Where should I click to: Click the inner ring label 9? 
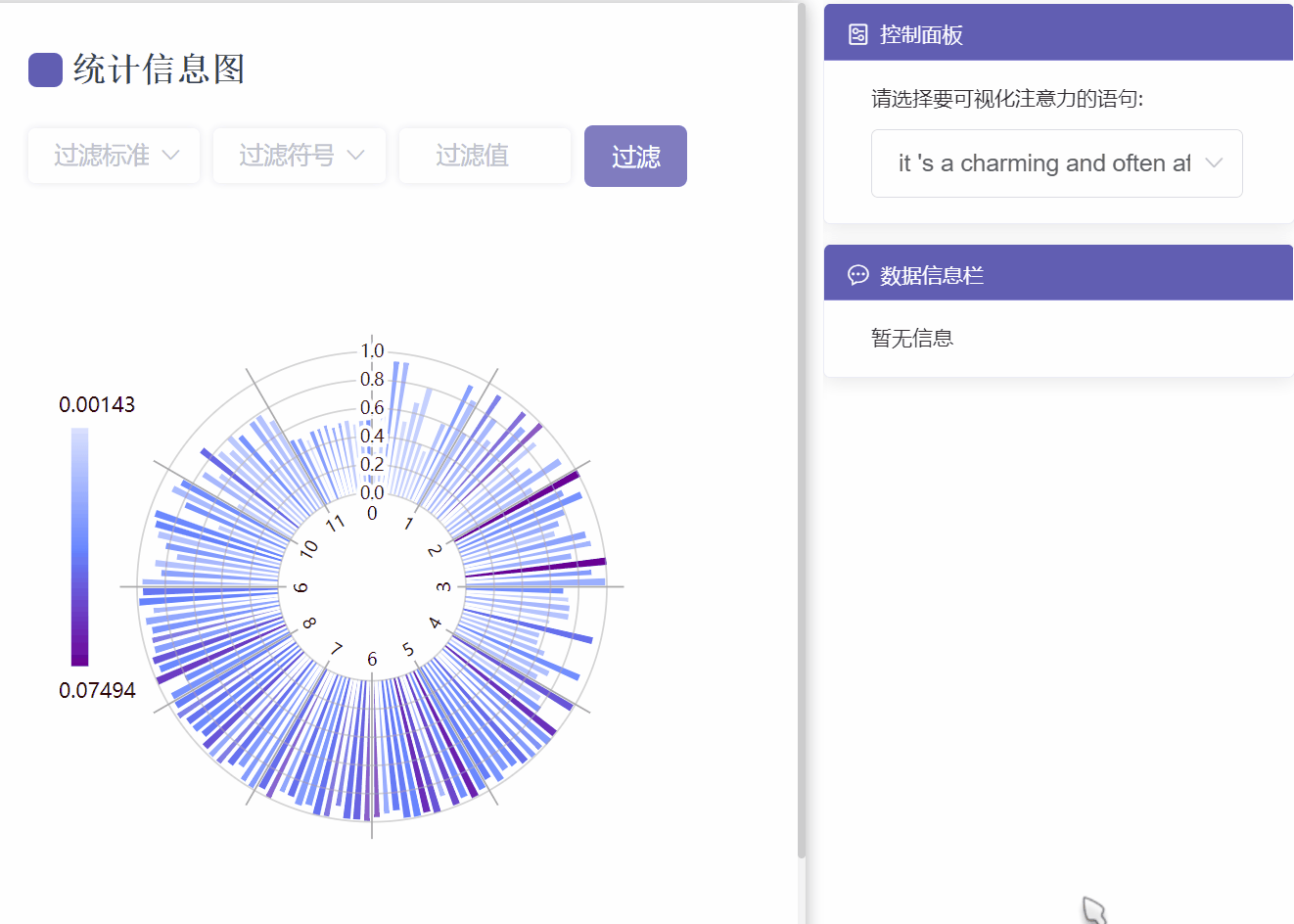point(300,587)
